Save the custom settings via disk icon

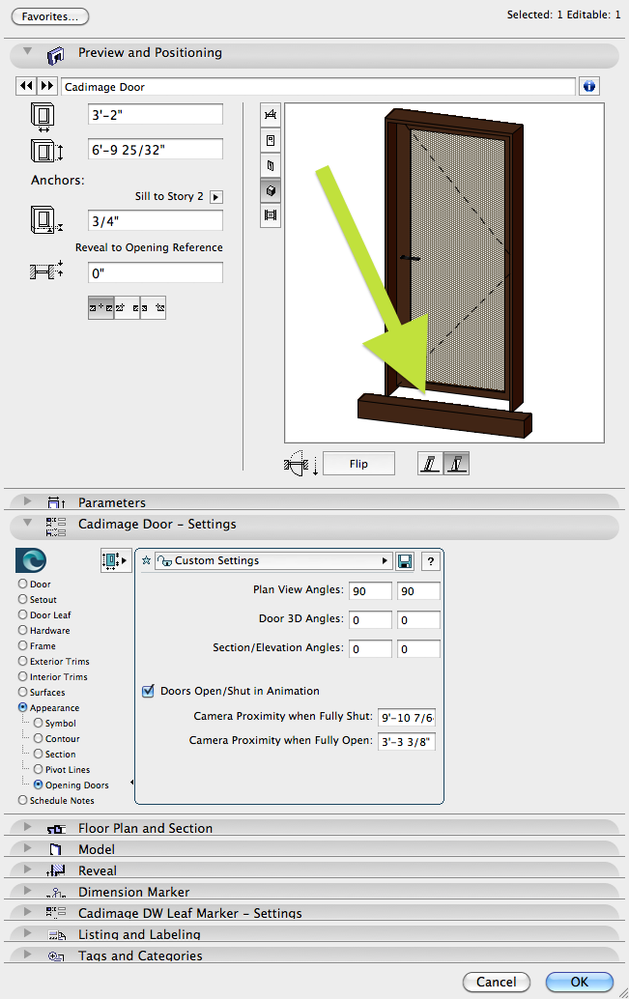click(x=404, y=561)
